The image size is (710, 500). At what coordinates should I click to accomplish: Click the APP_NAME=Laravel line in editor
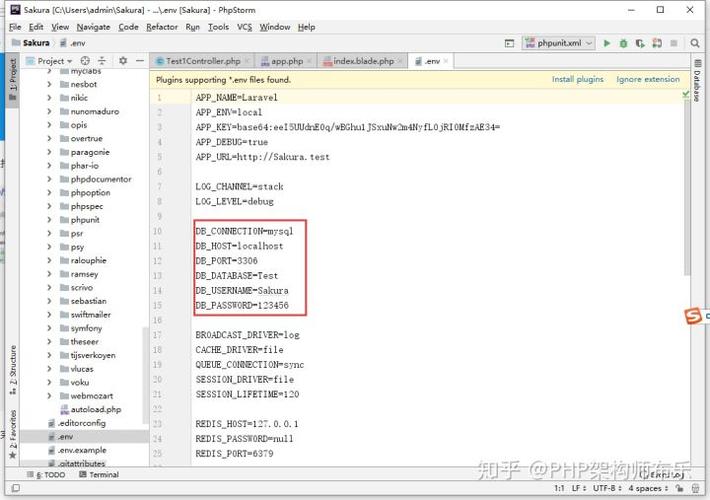[236, 97]
